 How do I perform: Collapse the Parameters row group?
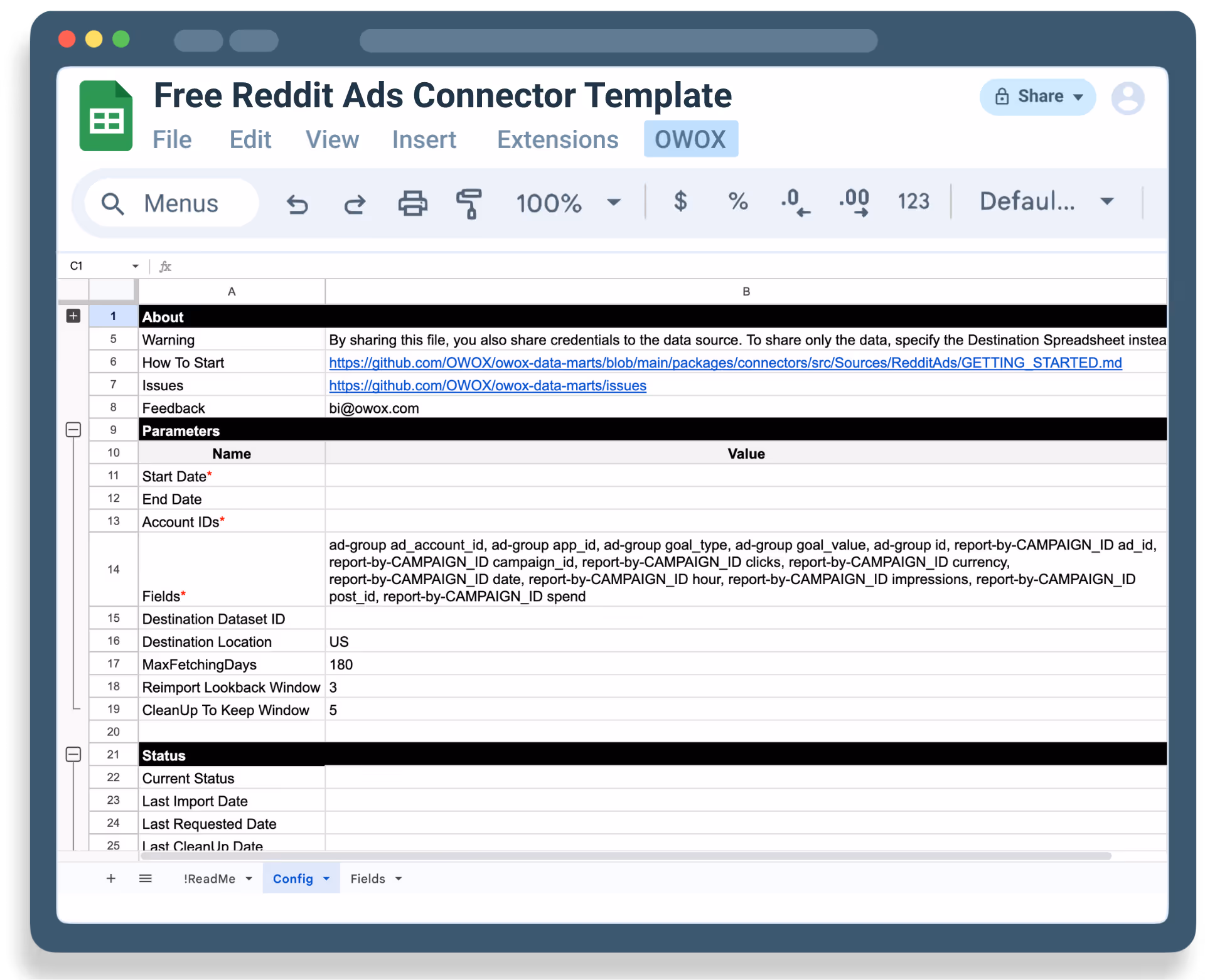[x=73, y=430]
